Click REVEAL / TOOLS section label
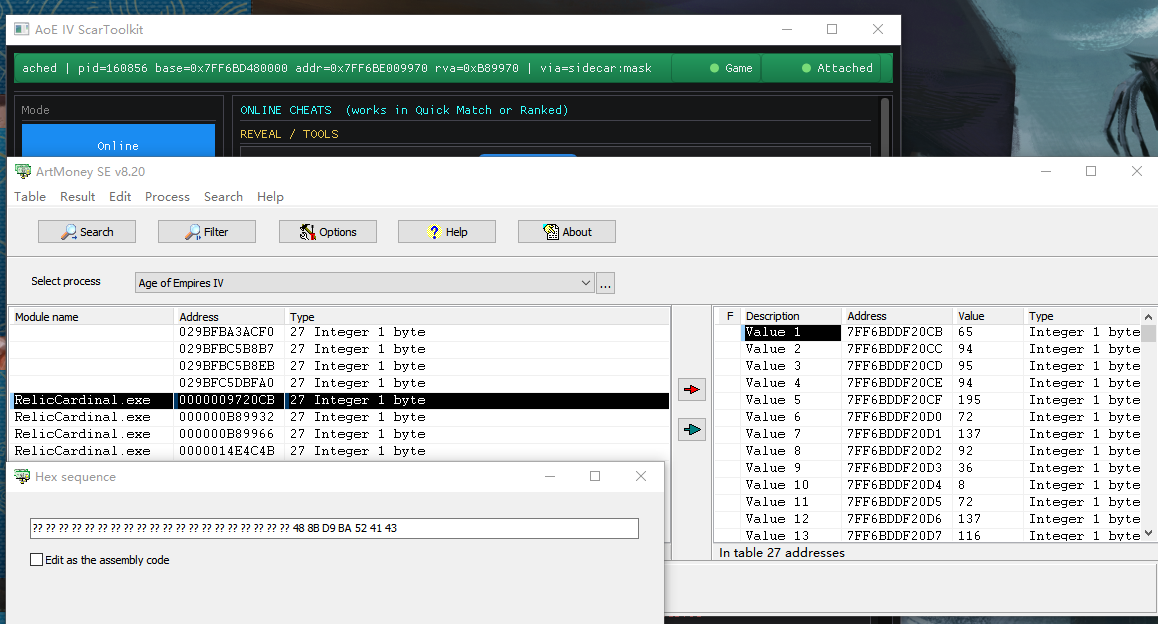Screen dimensions: 1158x624 [x=290, y=134]
